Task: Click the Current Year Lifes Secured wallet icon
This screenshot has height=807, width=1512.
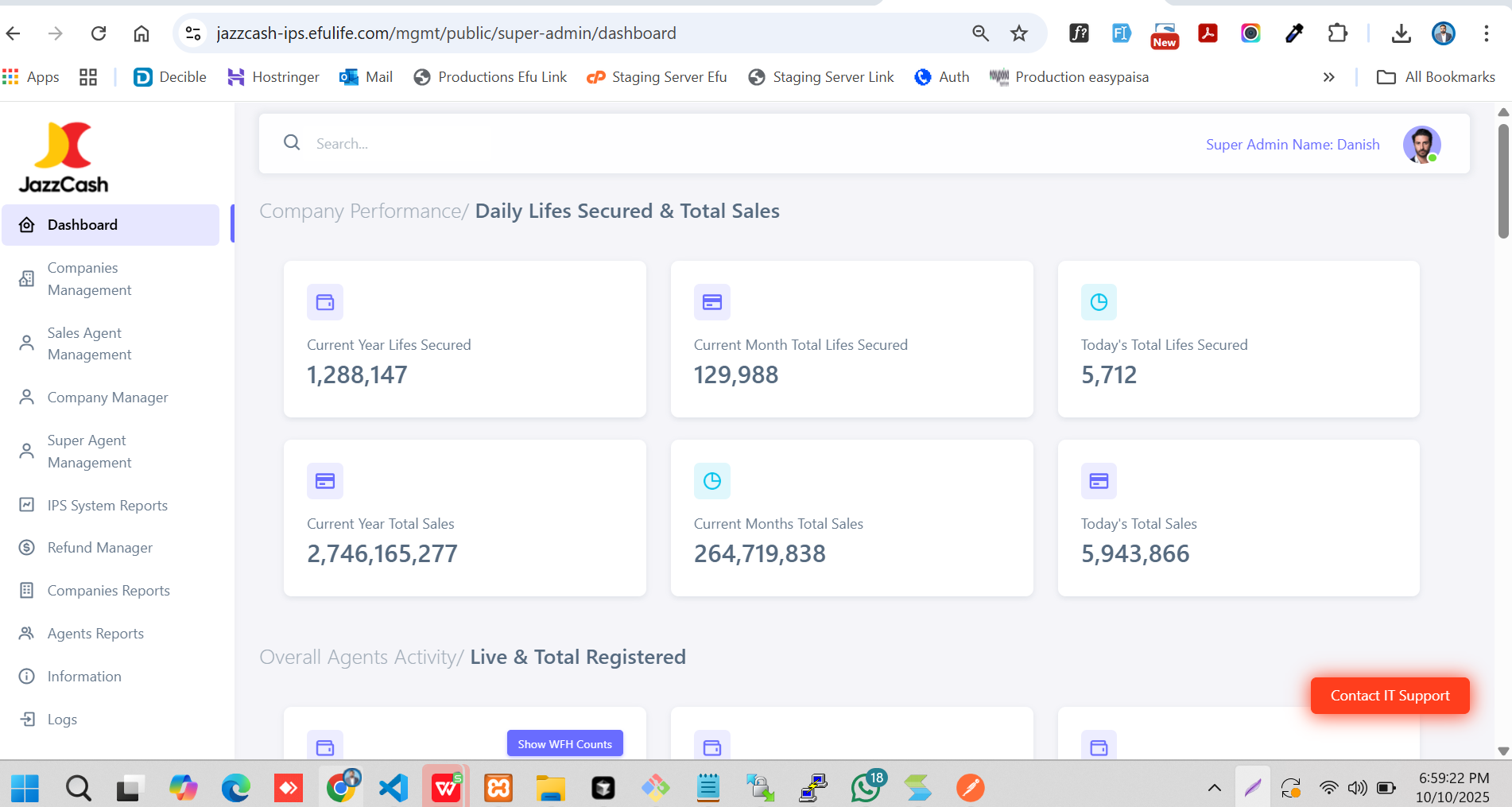Action: [325, 302]
